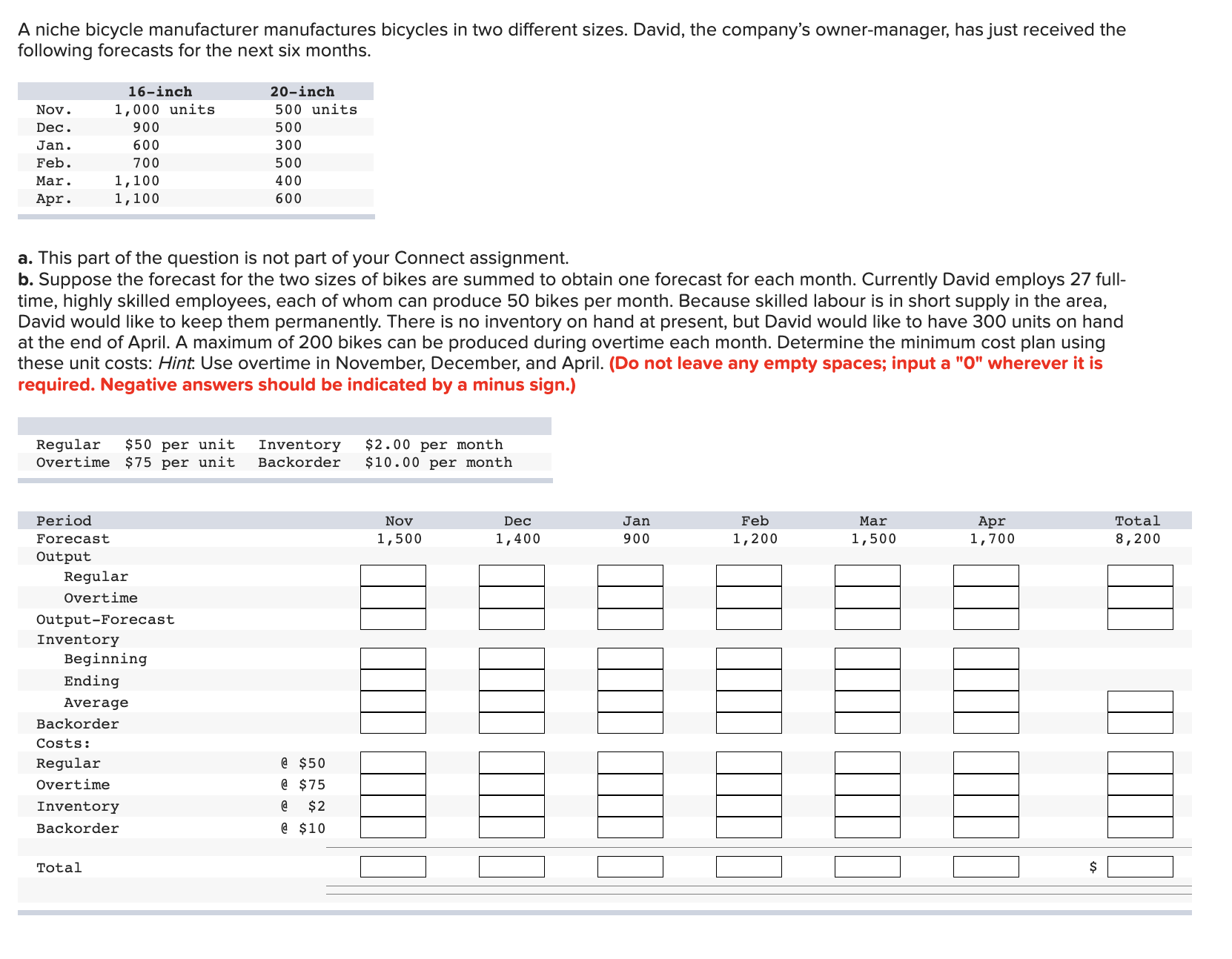
Task: Click the Output-Forecast Total field
Action: pos(1140,619)
